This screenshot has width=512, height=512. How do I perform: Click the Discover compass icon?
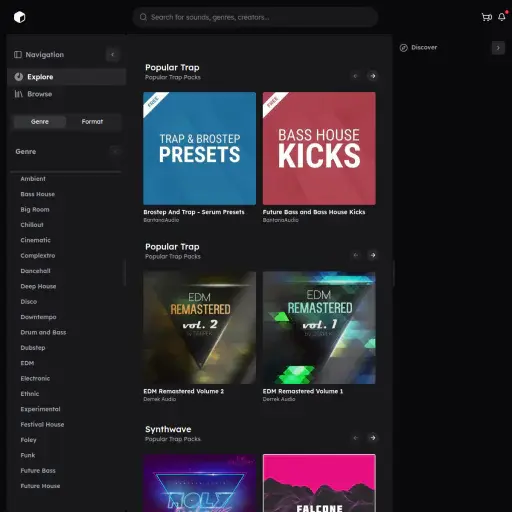point(404,48)
